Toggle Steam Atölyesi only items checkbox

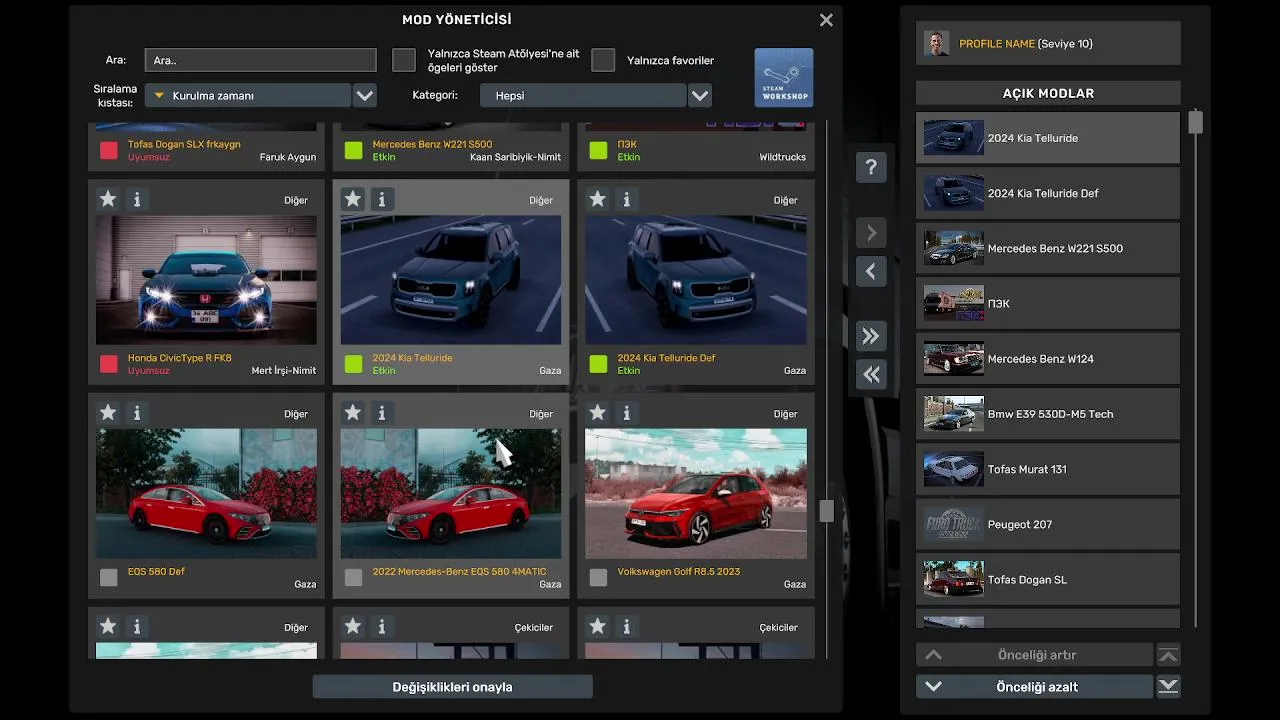point(404,60)
